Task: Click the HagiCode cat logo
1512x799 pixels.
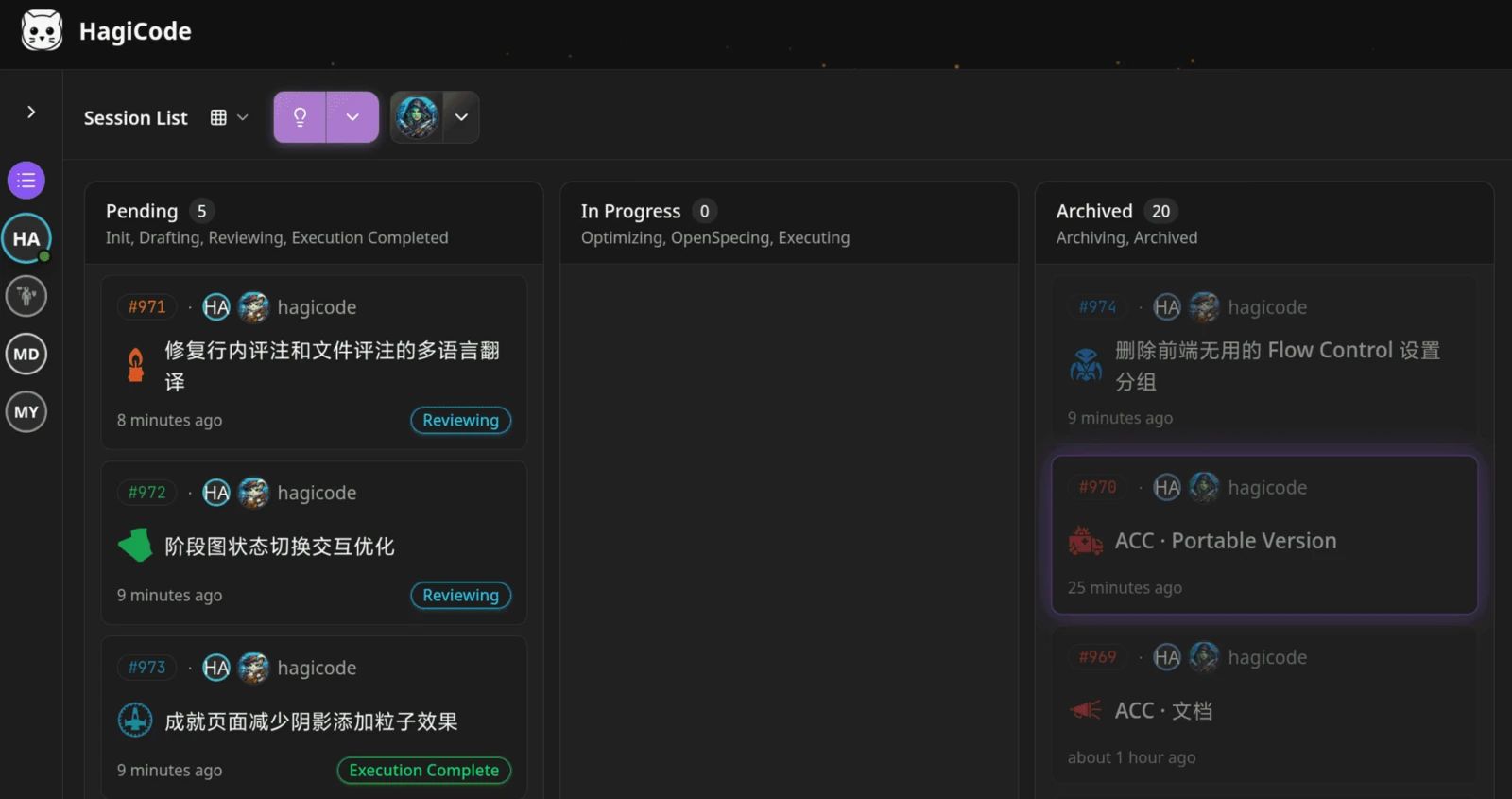Action: pyautogui.click(x=42, y=31)
